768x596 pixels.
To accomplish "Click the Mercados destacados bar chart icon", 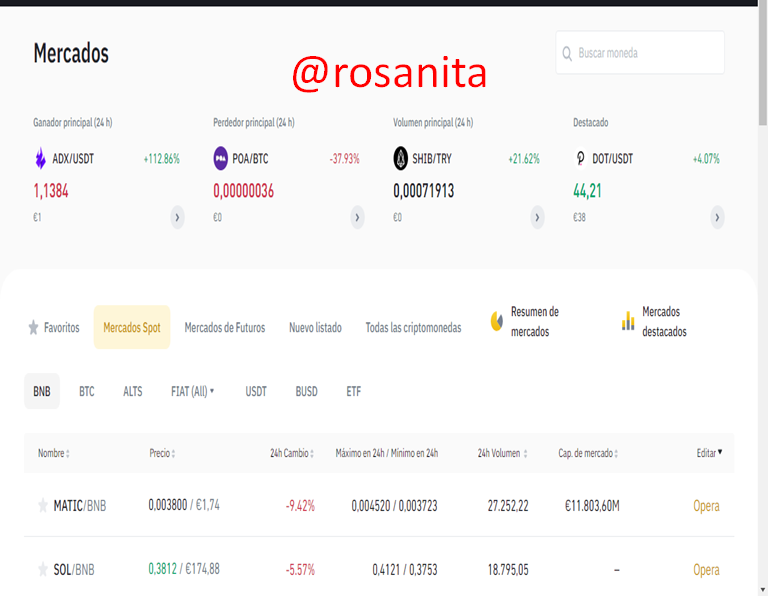I will [628, 321].
